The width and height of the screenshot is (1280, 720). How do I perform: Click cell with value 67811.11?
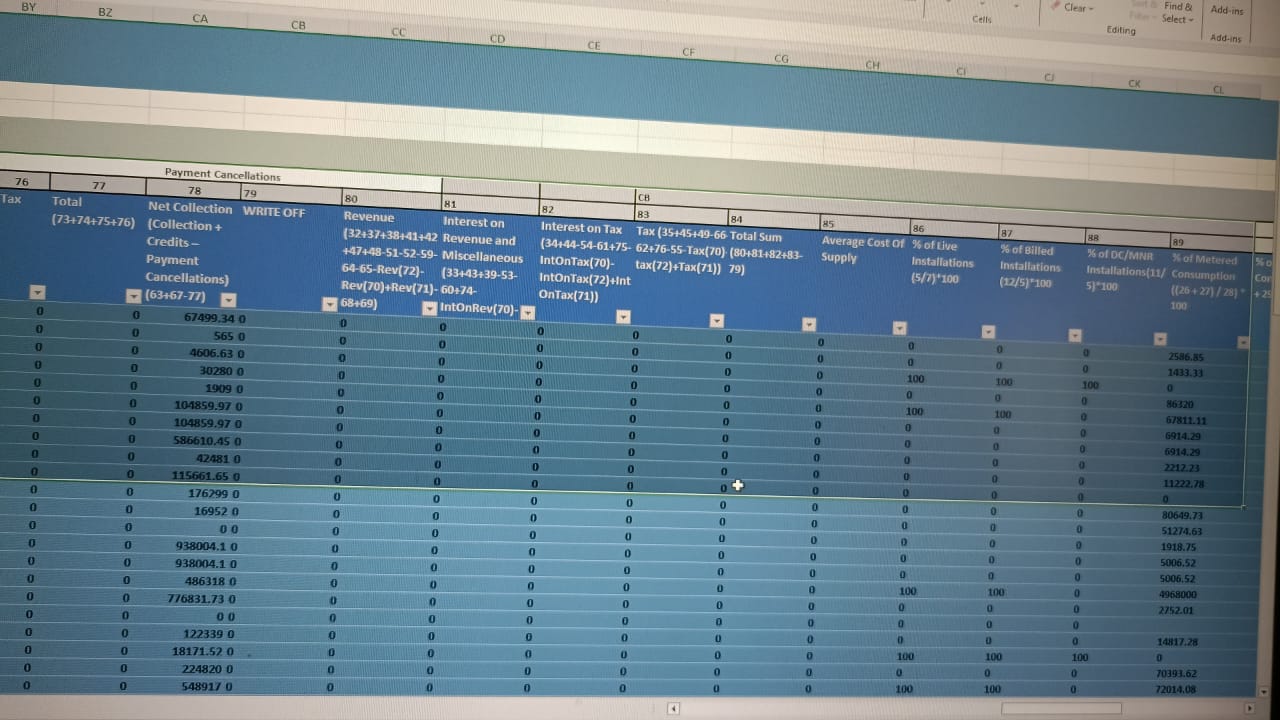(1186, 421)
